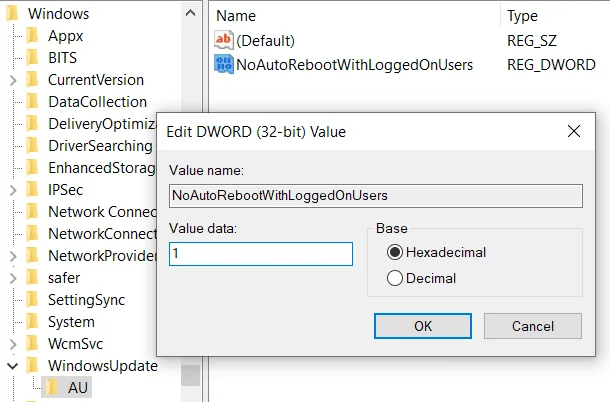The height and width of the screenshot is (402, 610).
Task: Click the Value name field
Action: pos(376,196)
